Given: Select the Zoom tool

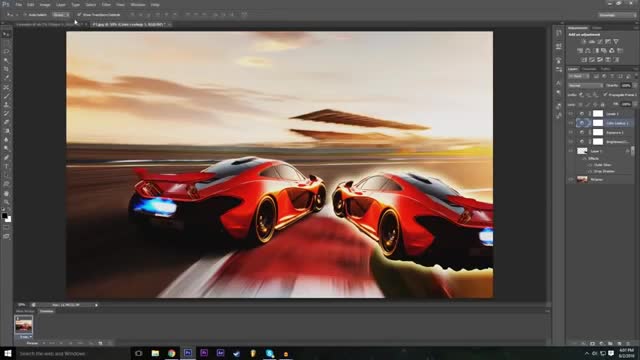Looking at the screenshot, I should [7, 202].
